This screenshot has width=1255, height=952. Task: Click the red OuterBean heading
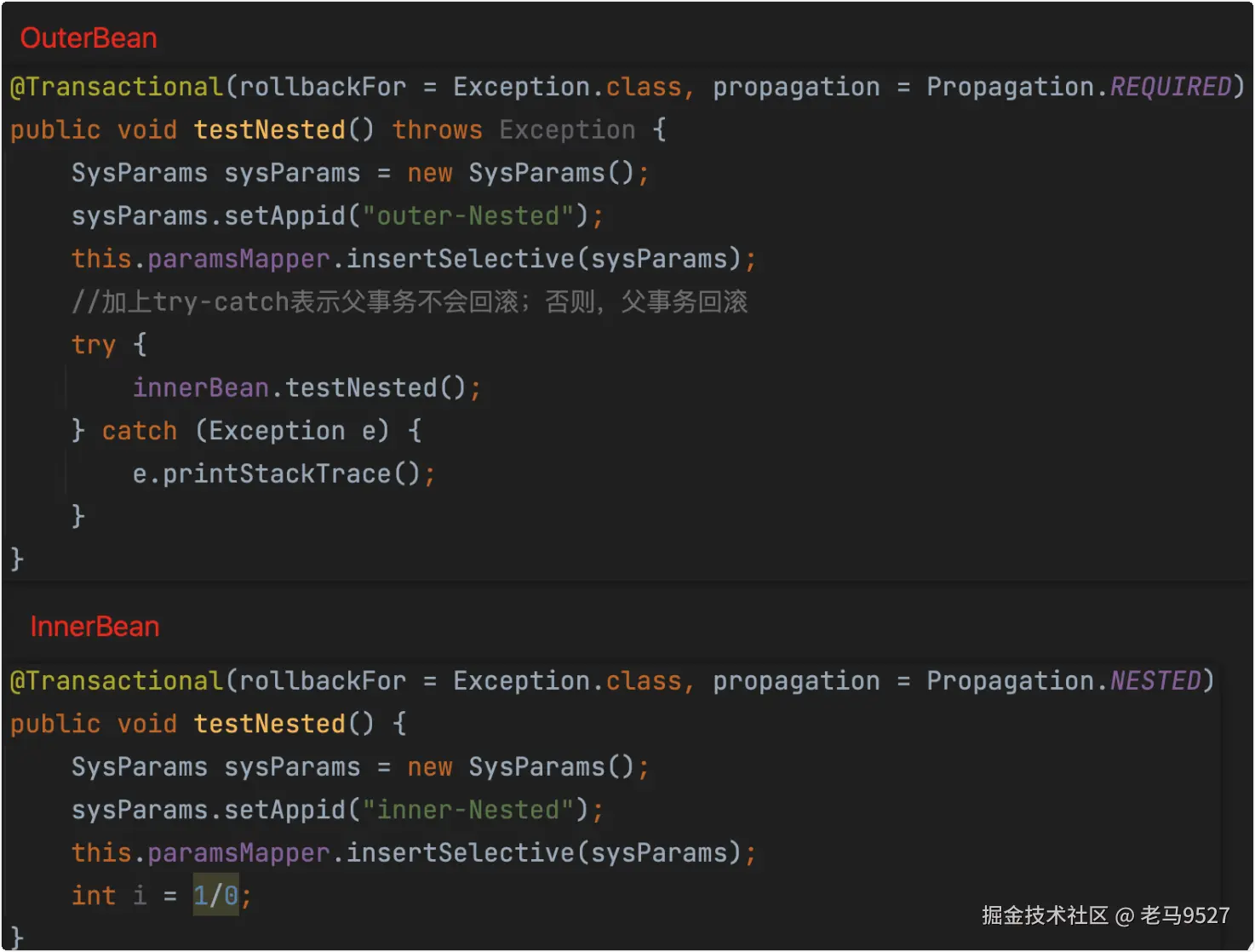[x=89, y=38]
